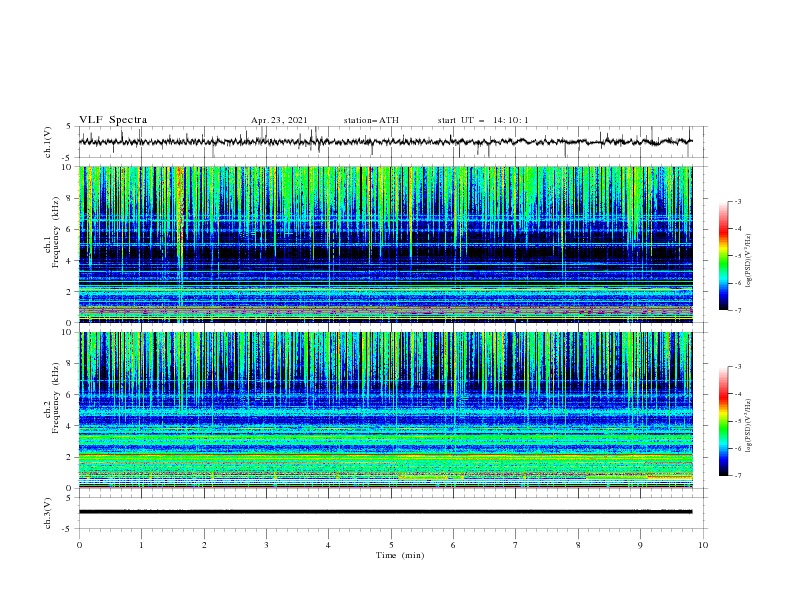Click the 'ch.1(V)' axis label
This screenshot has width=792, height=612.
(48, 142)
